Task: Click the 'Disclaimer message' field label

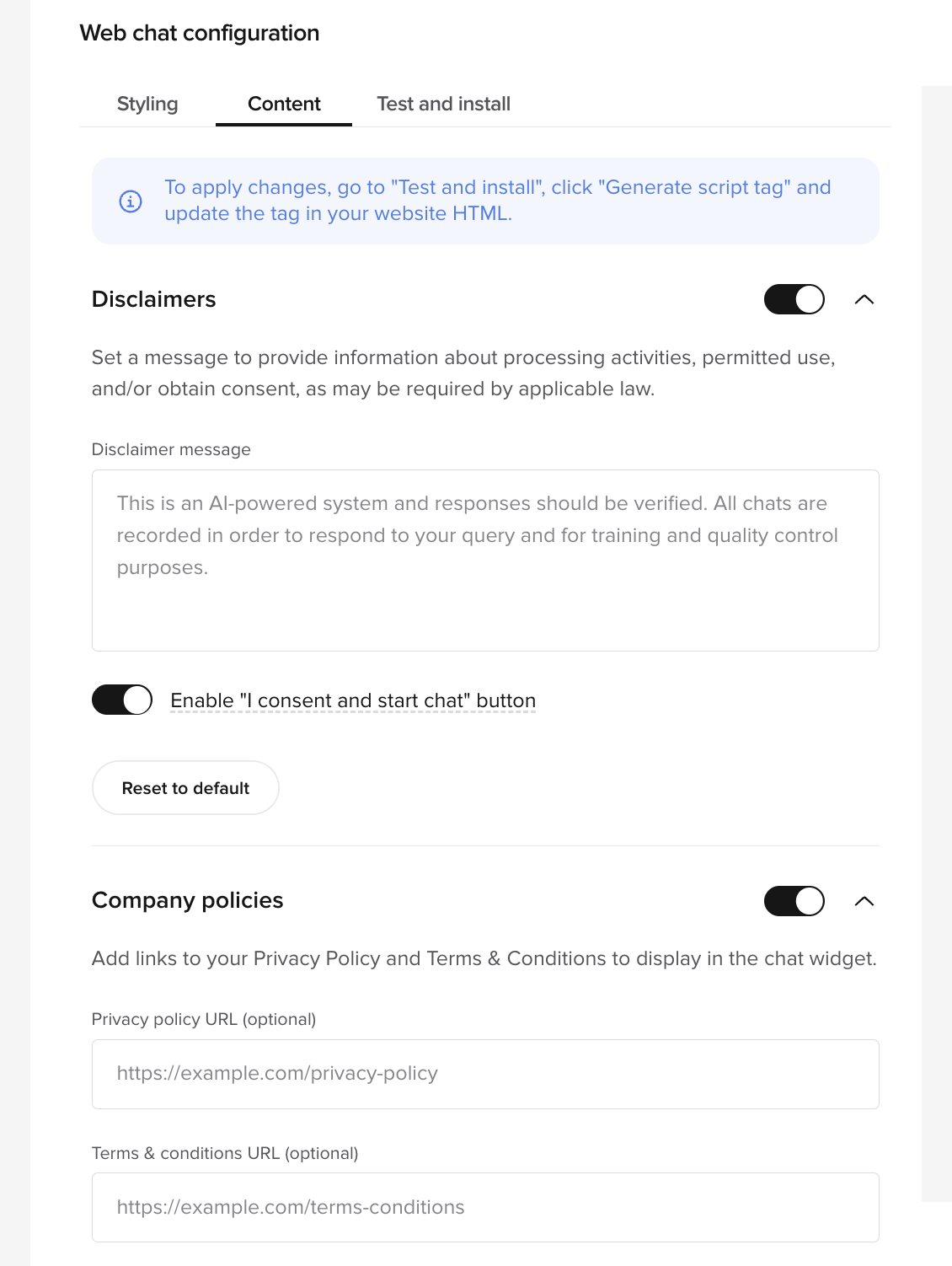Action: click(x=170, y=449)
